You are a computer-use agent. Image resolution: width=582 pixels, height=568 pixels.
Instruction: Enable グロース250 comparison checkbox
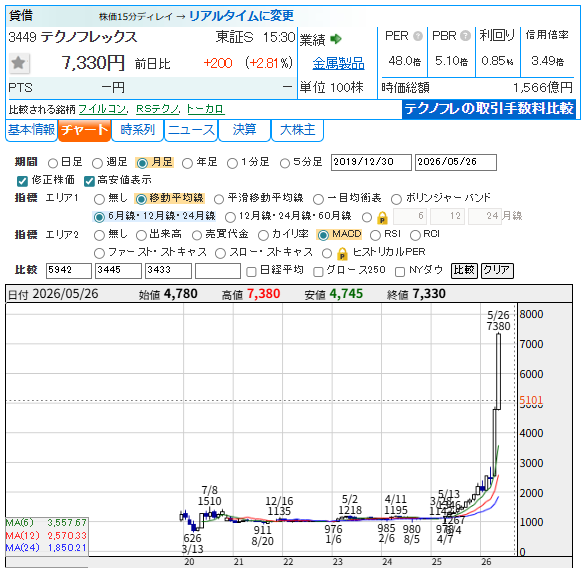(x=318, y=272)
